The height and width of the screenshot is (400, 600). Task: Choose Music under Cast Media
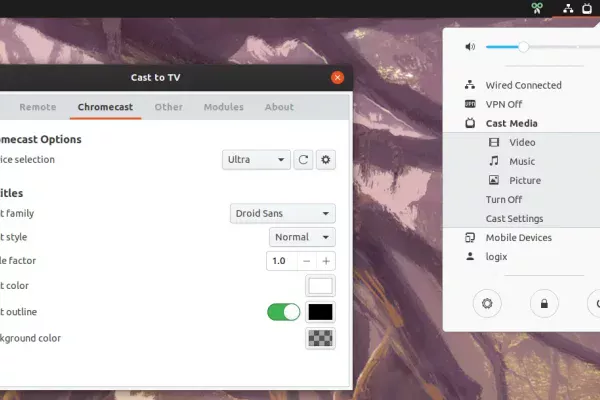pos(522,162)
